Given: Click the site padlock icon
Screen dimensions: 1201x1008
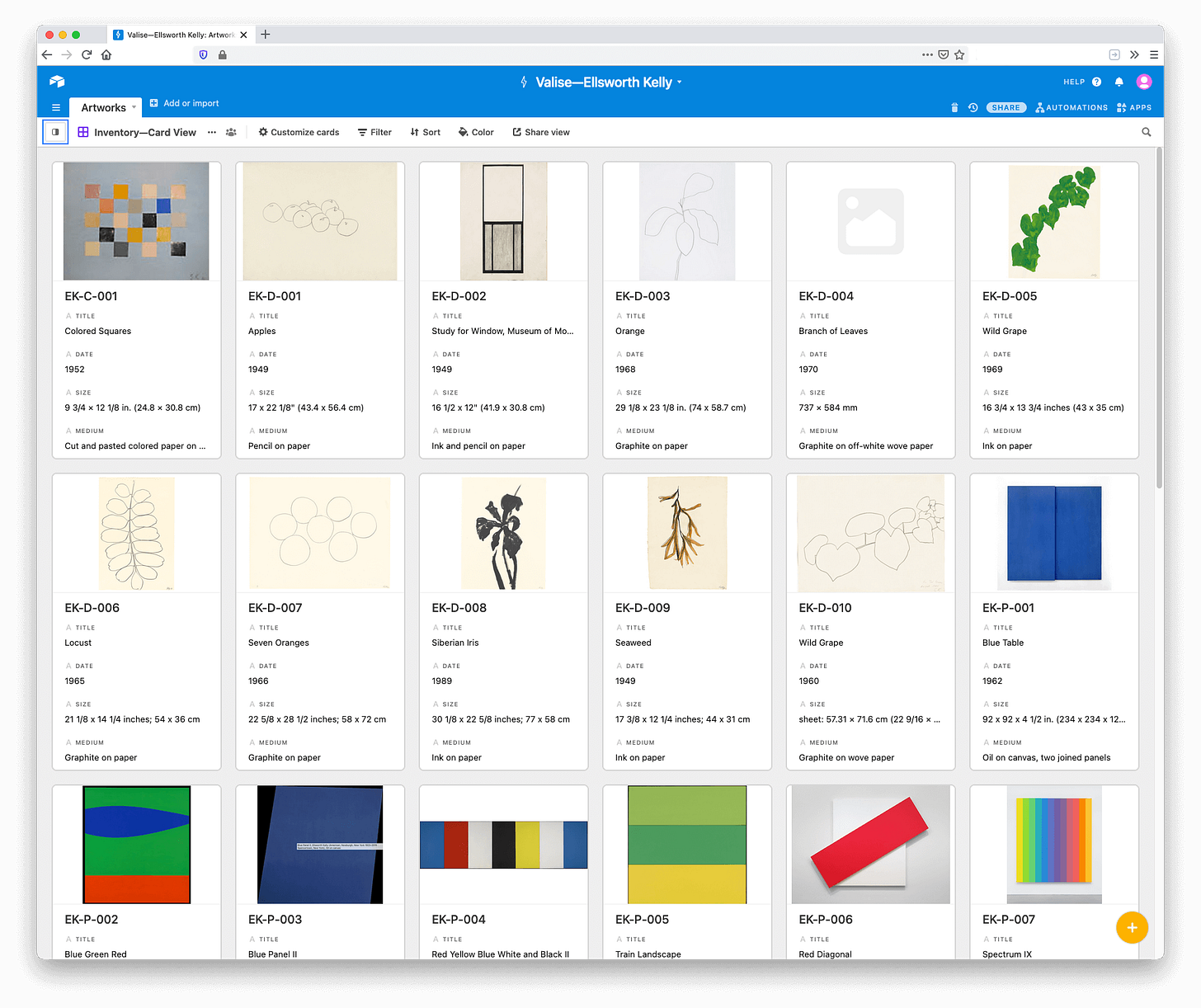Looking at the screenshot, I should [222, 54].
